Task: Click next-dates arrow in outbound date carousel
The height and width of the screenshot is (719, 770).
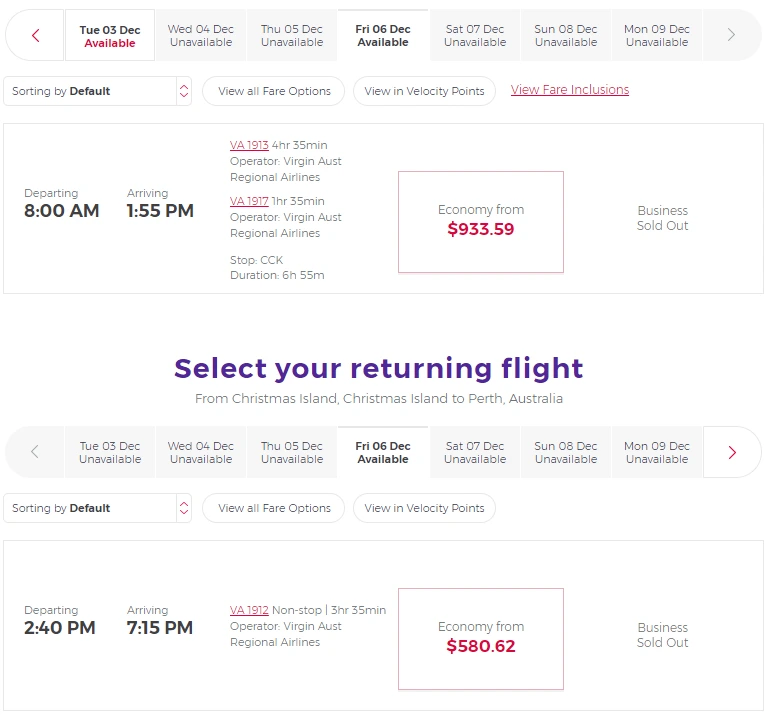Action: [x=731, y=36]
